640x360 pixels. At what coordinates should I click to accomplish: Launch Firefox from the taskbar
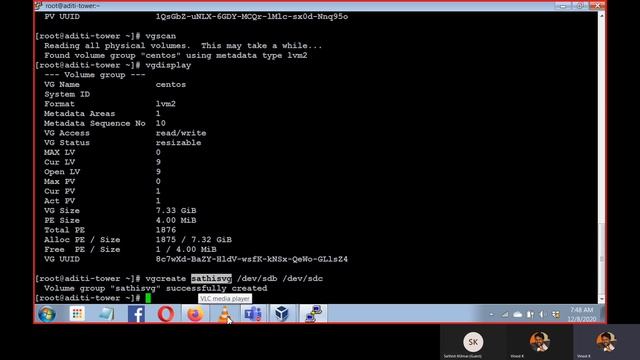click(x=195, y=314)
